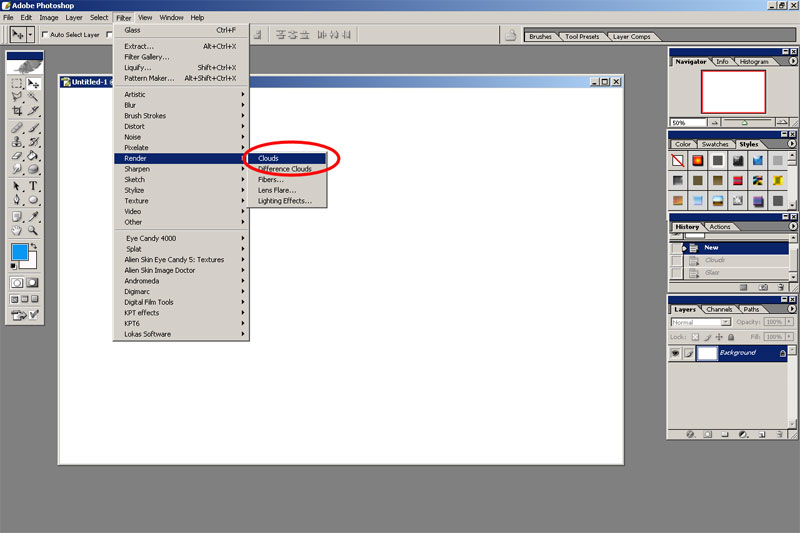This screenshot has width=800, height=533.
Task: Click navigator zoom in button
Action: (782, 122)
